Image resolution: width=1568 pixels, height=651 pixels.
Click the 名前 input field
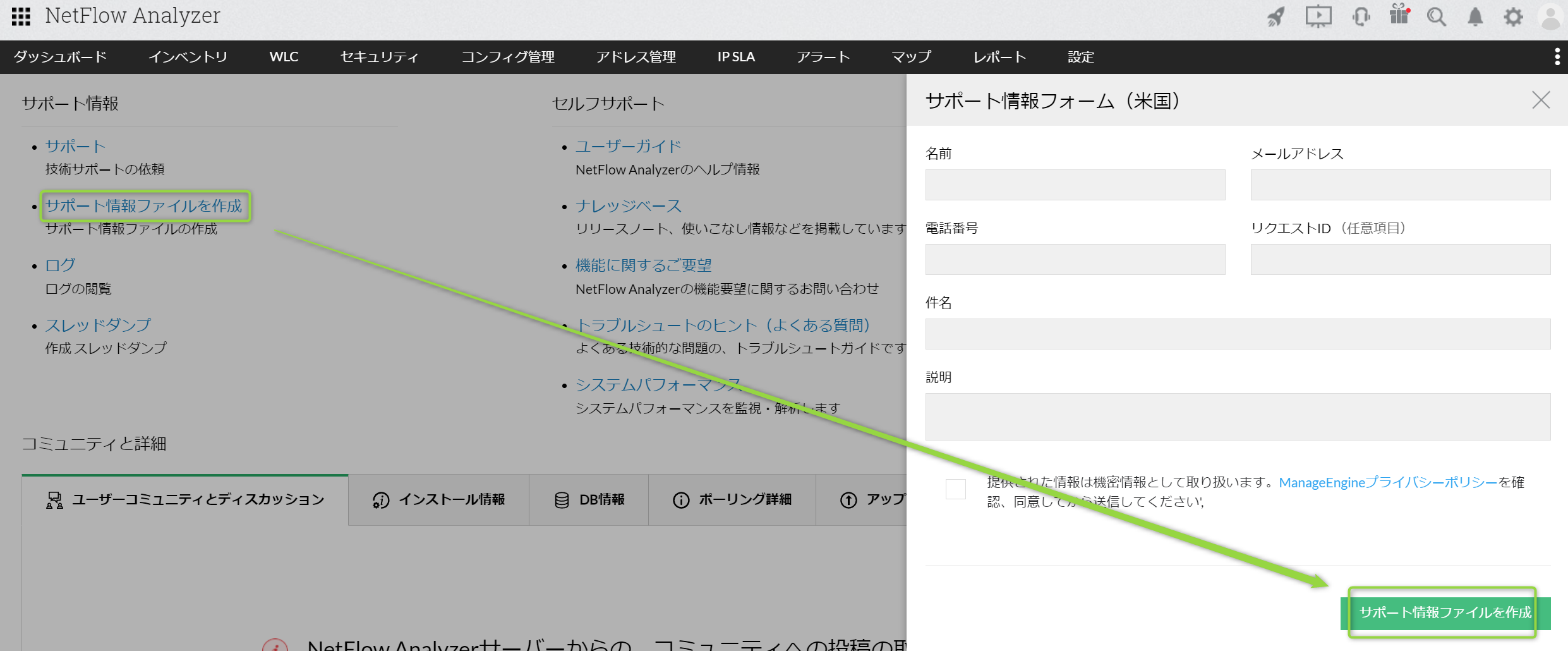pyautogui.click(x=1075, y=185)
